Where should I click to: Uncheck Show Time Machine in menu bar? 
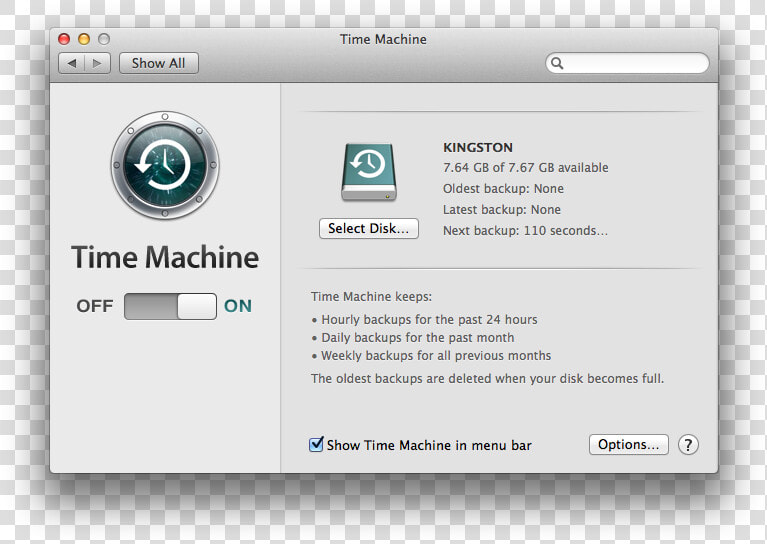click(316, 444)
